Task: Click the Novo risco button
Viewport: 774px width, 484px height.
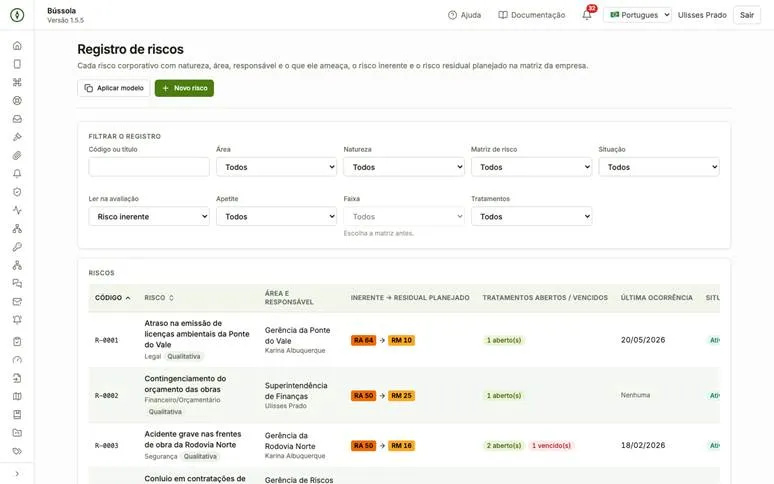Action: point(184,88)
